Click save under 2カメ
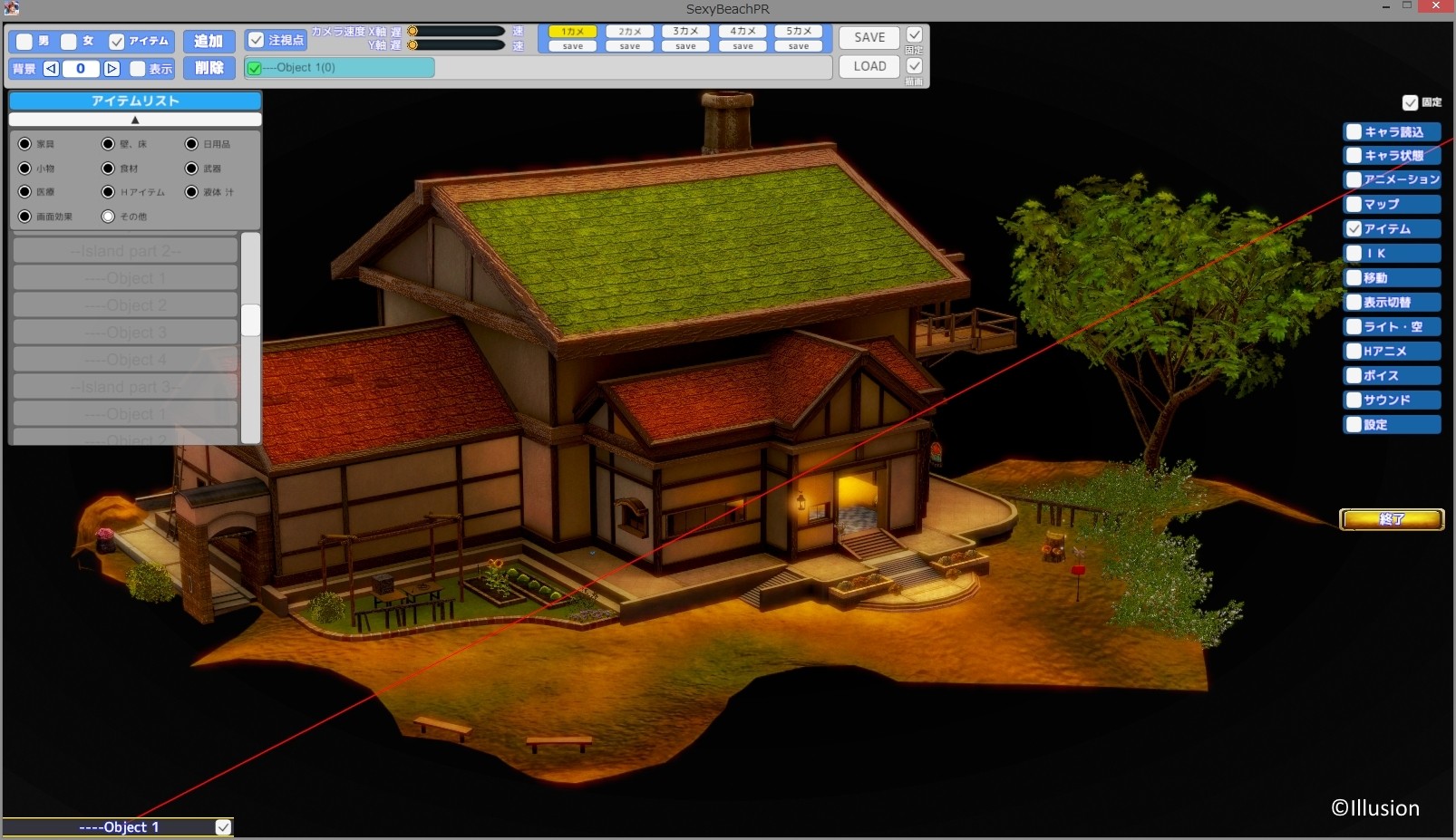Screen dimensions: 1456x840 tap(630, 46)
